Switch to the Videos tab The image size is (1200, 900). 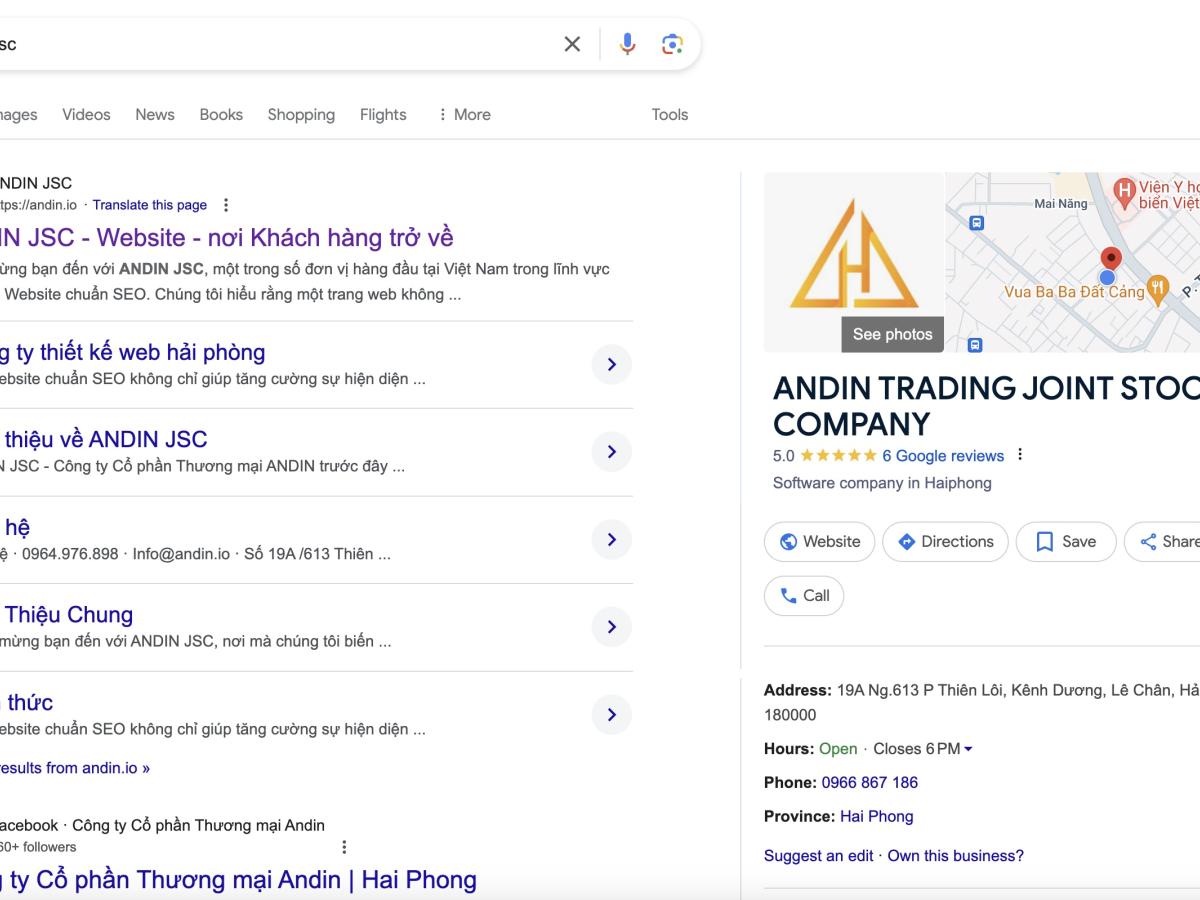86,115
